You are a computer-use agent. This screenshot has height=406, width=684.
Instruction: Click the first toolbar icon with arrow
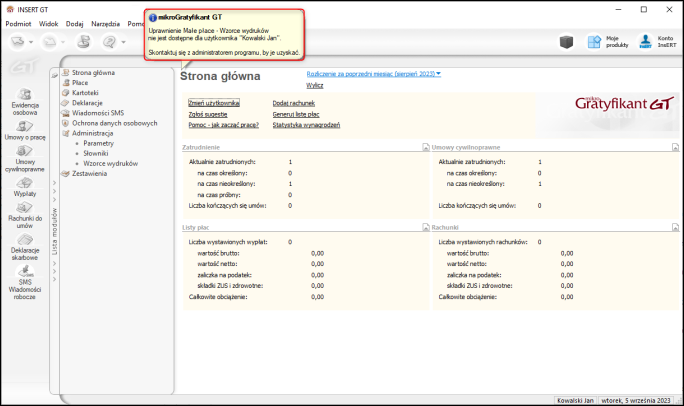[x=18, y=42]
